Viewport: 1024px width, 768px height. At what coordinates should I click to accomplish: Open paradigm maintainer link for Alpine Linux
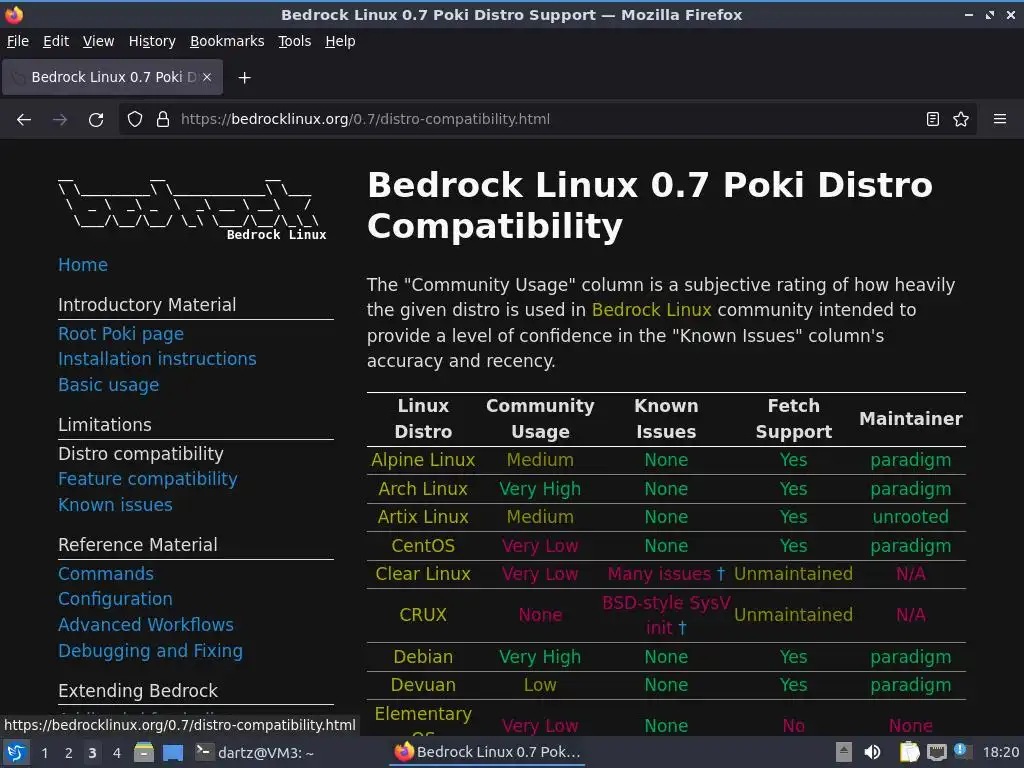tap(910, 460)
